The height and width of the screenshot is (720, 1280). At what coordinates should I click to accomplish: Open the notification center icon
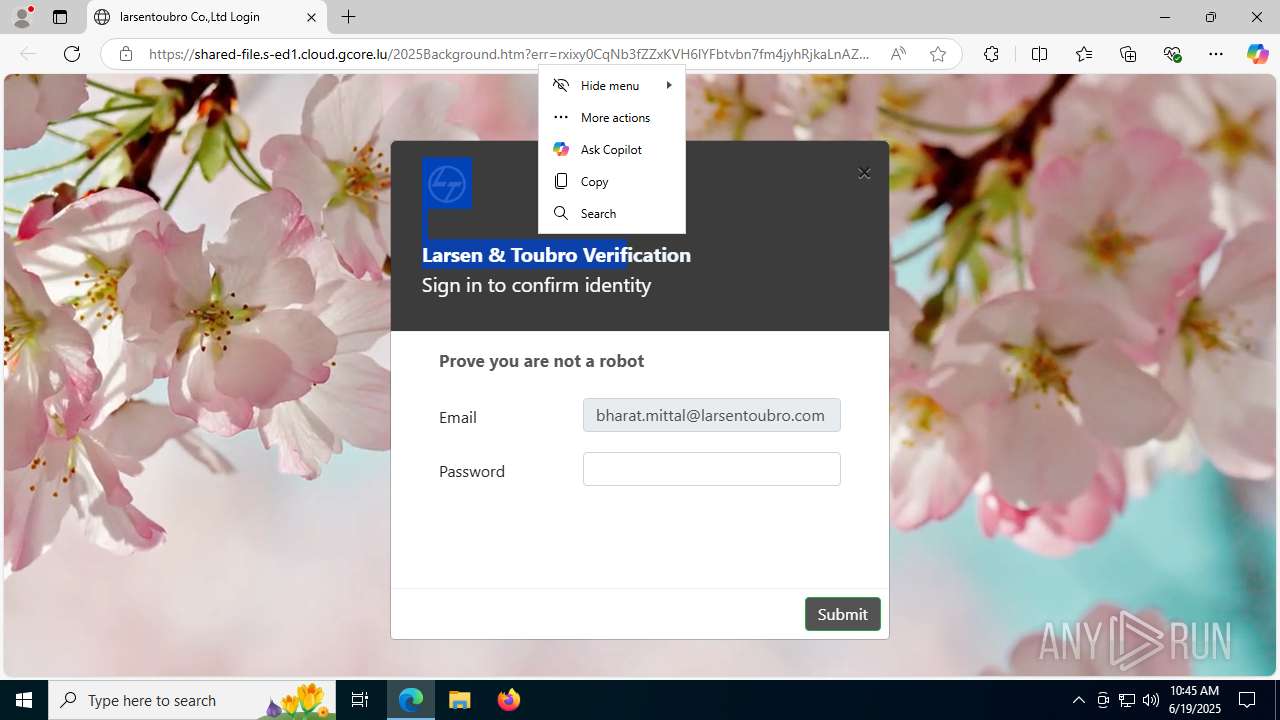[1247, 700]
